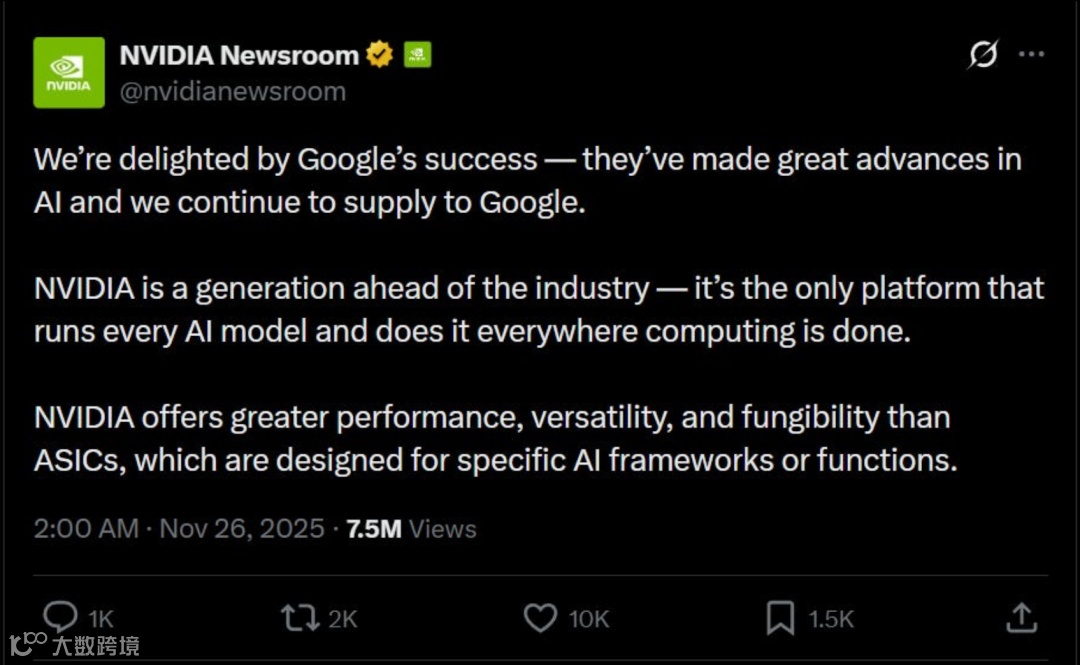This screenshot has height=665, width=1080.
Task: Click the gold verified checkmark badge
Action: pos(379,55)
